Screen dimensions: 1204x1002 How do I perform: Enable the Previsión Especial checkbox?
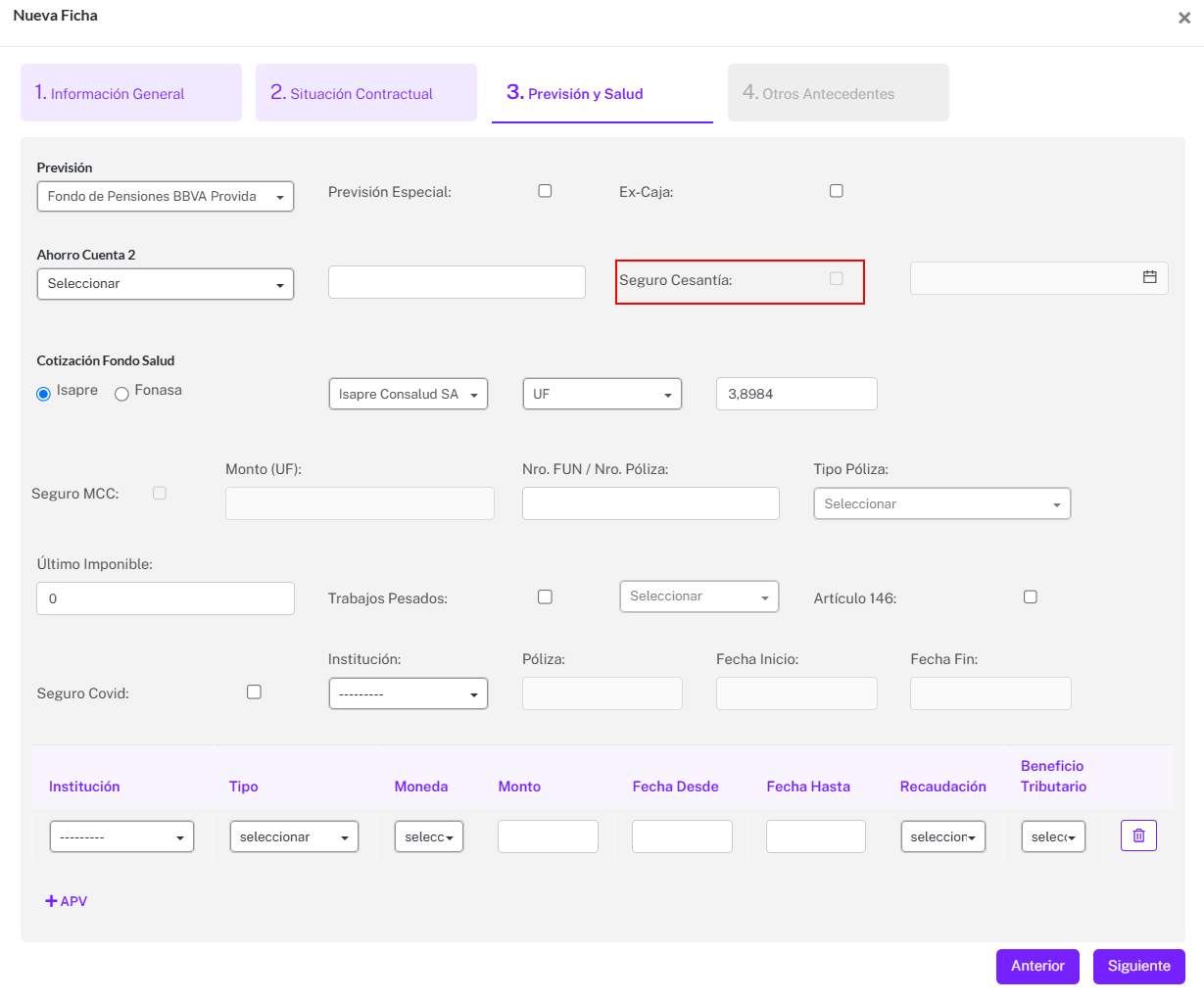tap(545, 191)
